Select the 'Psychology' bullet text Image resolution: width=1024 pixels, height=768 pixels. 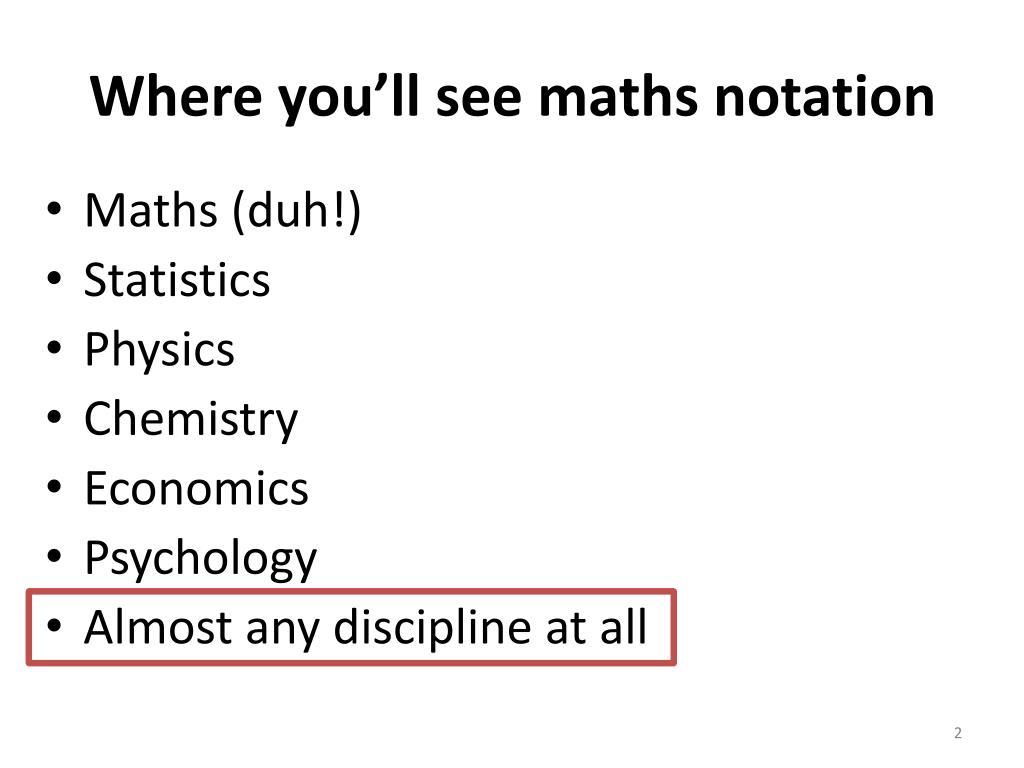click(200, 559)
